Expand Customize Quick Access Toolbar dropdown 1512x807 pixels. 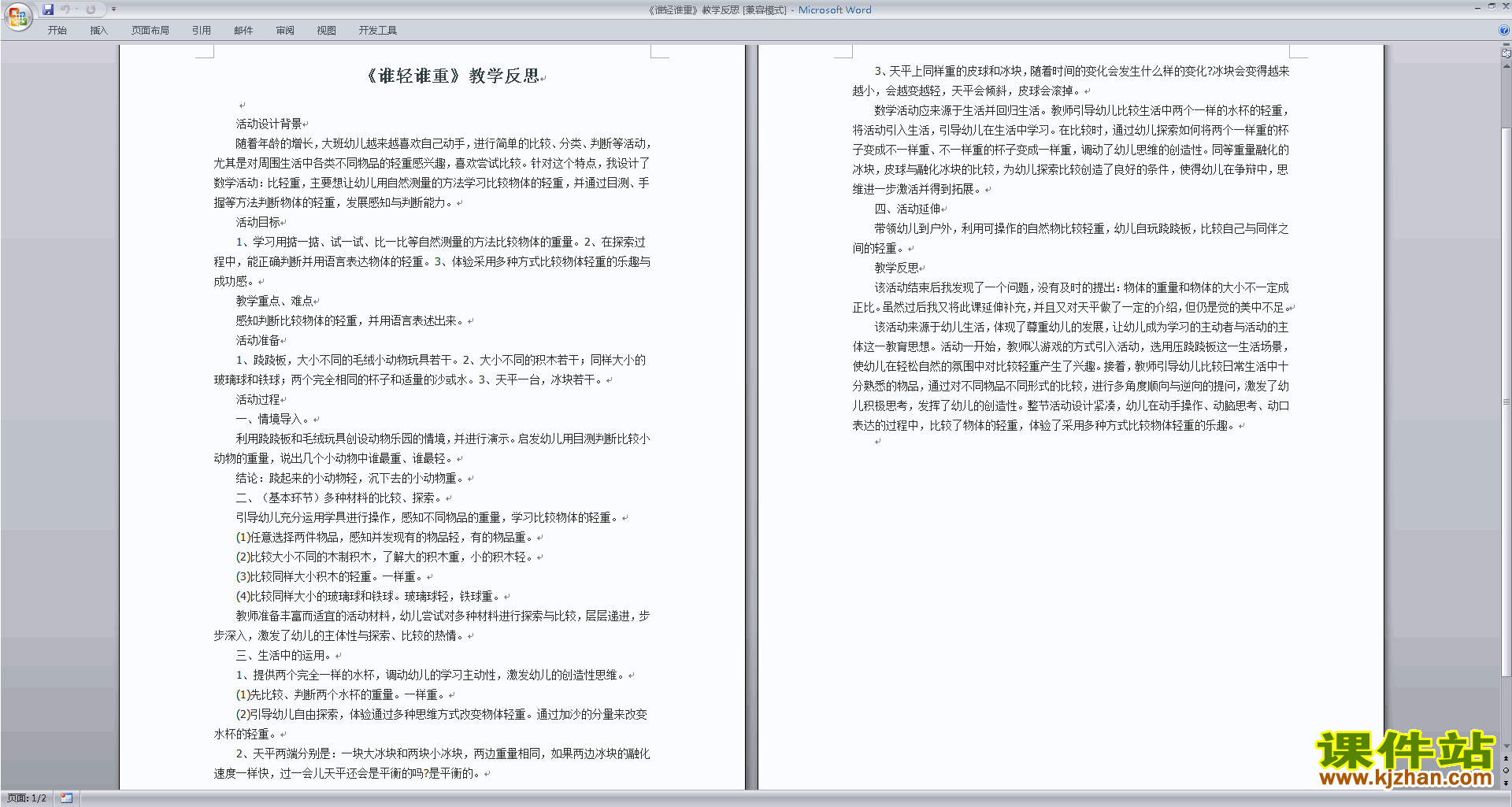[113, 9]
